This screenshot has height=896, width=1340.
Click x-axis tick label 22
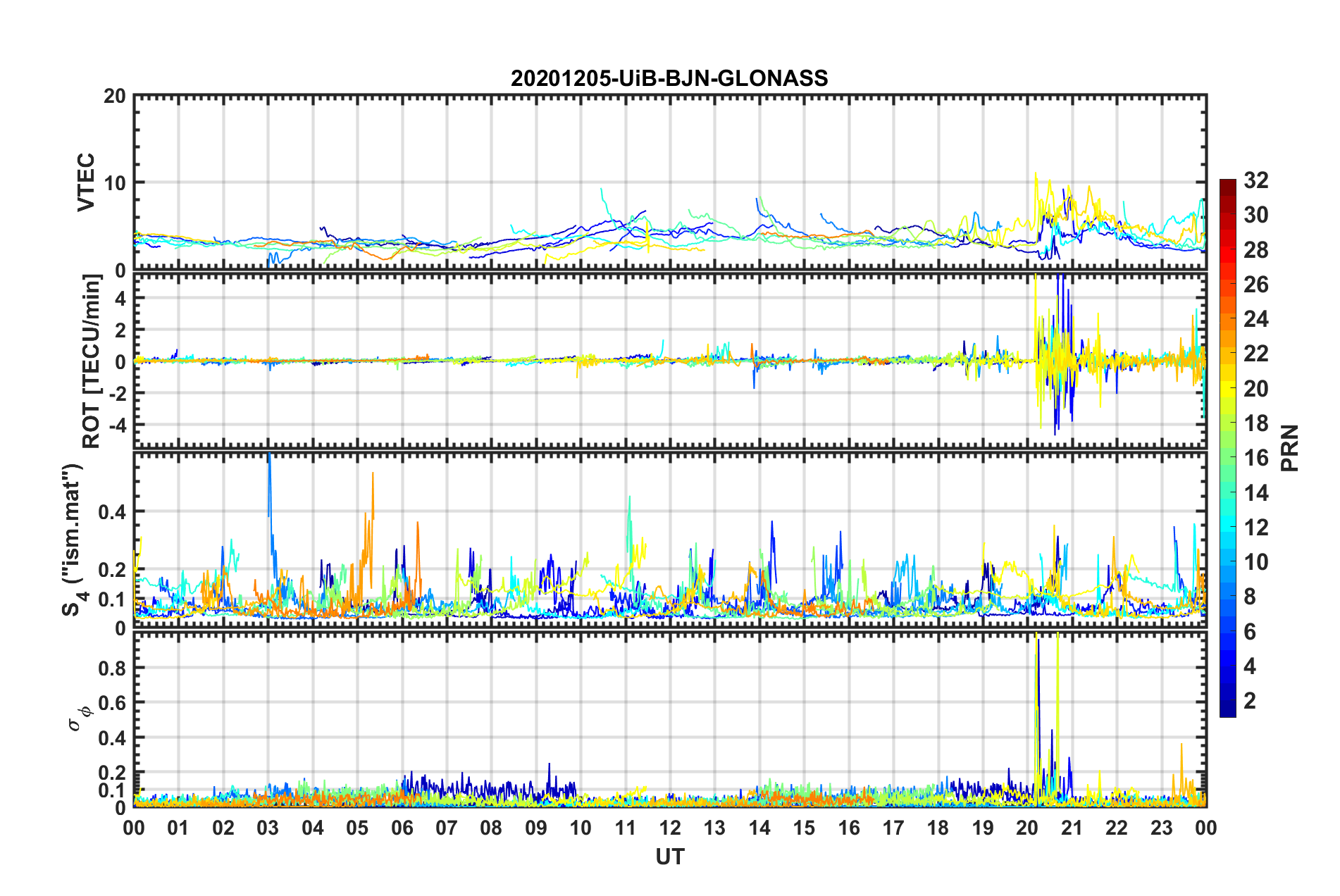click(1117, 828)
